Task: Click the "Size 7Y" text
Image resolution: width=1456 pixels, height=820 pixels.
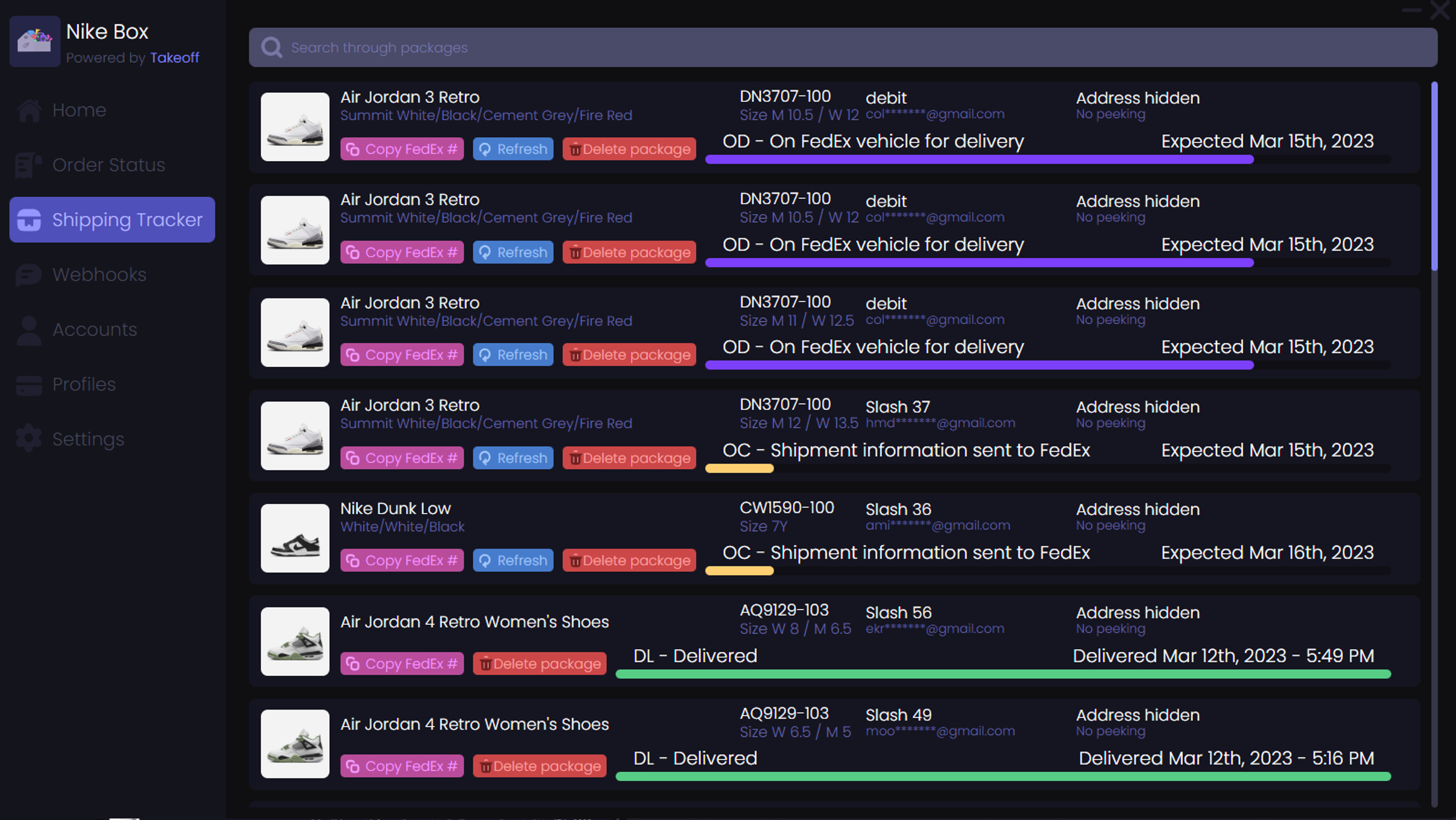Action: [x=763, y=526]
